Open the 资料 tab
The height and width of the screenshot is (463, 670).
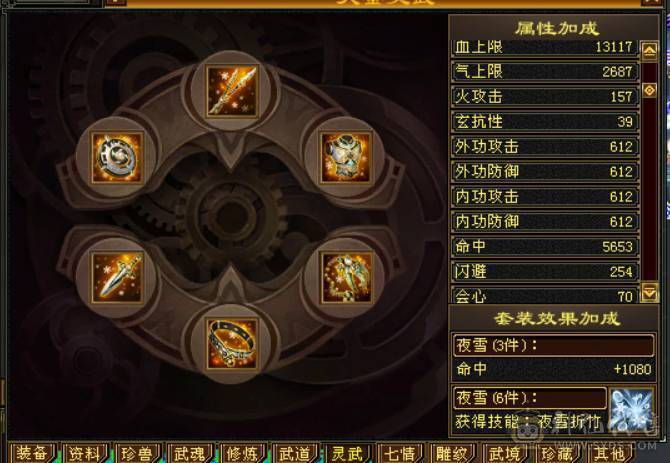point(84,454)
